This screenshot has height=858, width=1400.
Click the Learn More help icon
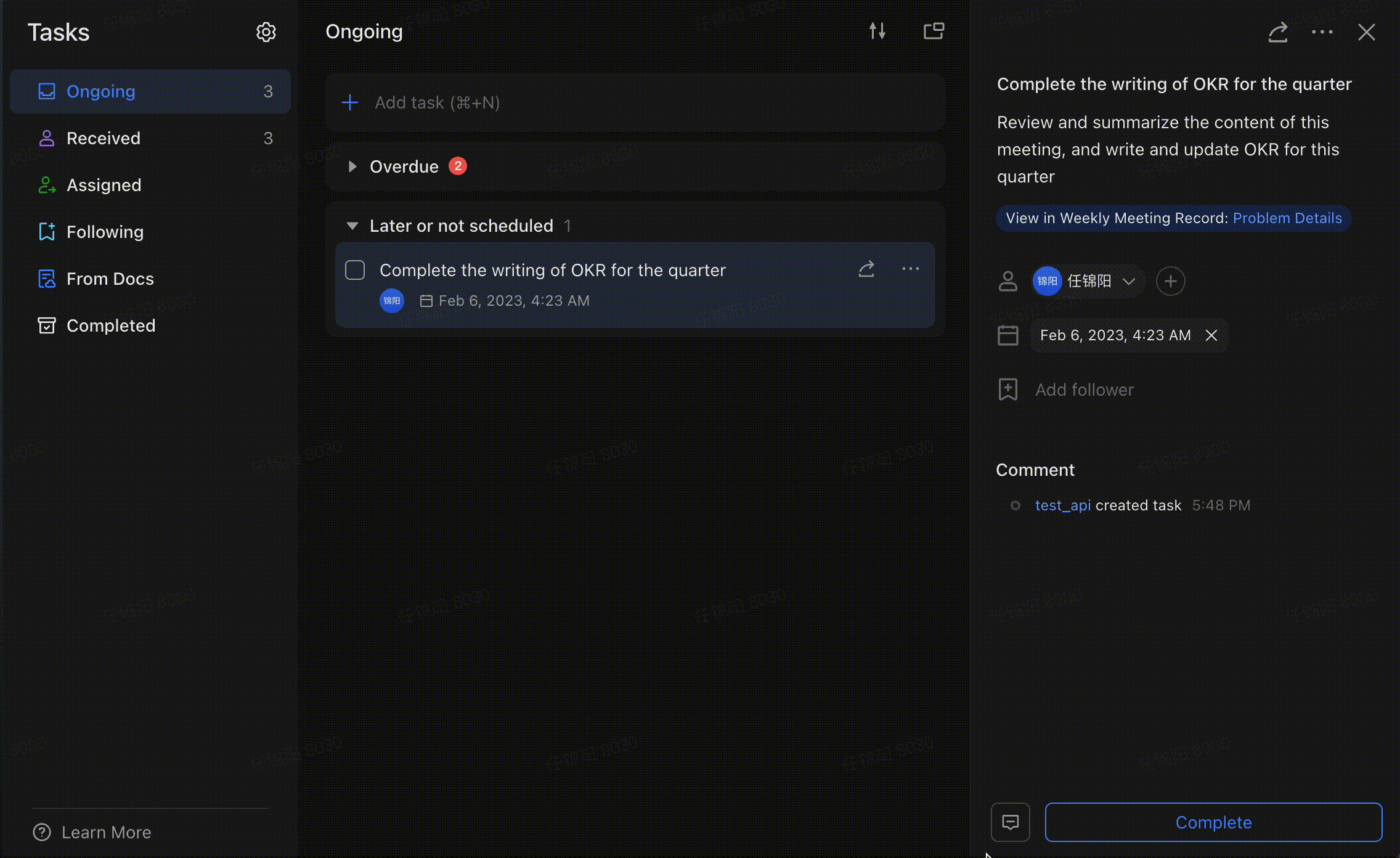point(42,832)
